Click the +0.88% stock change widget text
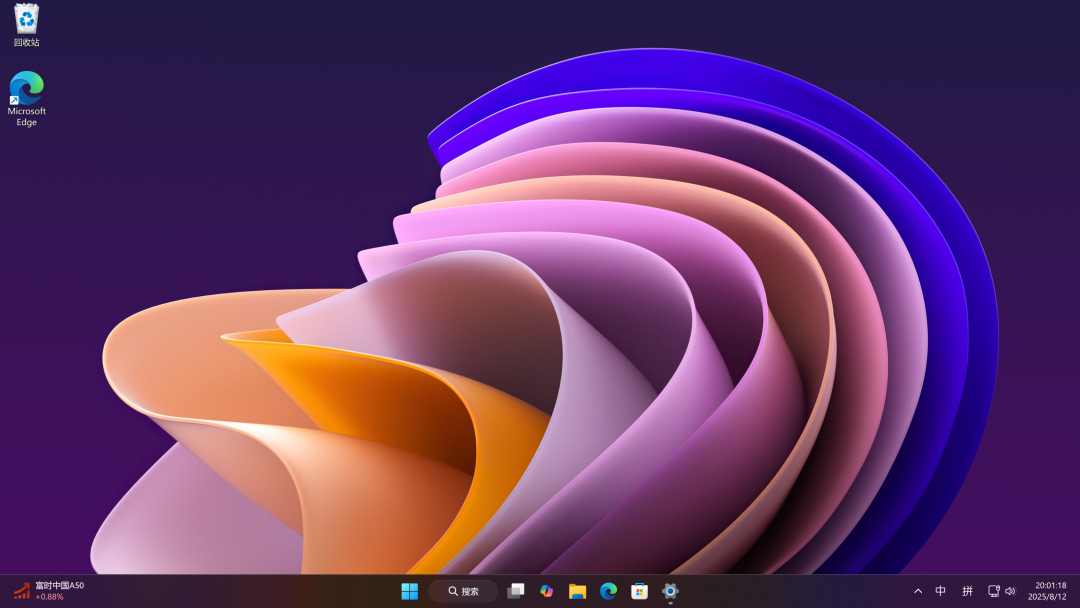 click(50, 597)
